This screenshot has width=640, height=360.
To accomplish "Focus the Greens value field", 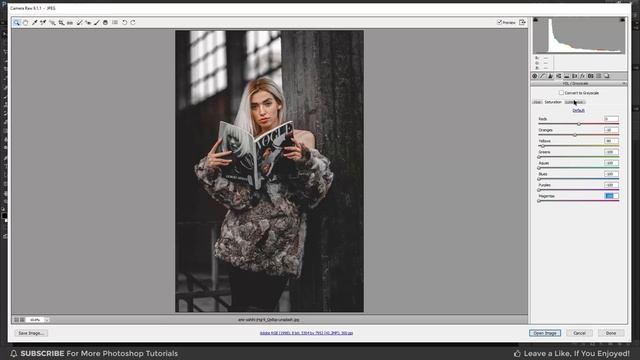I will [611, 152].
